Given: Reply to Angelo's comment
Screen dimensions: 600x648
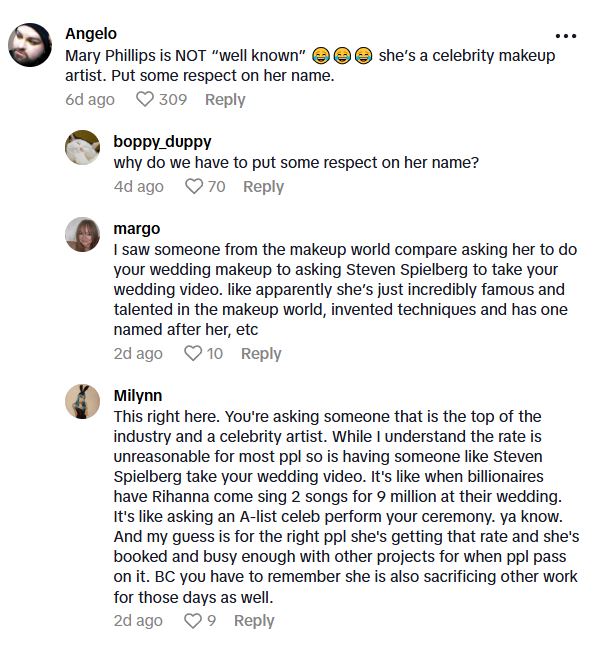Looking at the screenshot, I should click(x=225, y=100).
